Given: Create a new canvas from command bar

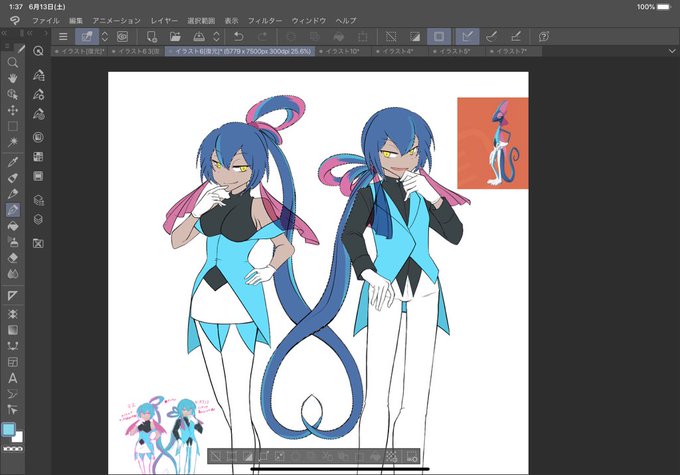Looking at the screenshot, I should tap(151, 36).
